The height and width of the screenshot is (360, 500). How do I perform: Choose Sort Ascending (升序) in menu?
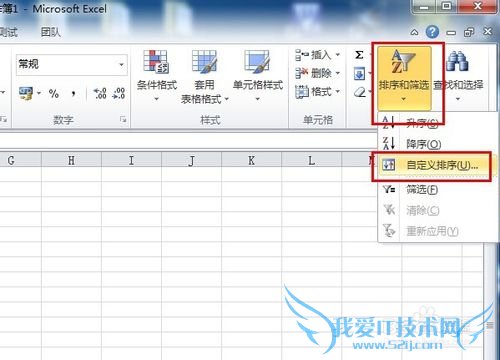click(x=437, y=123)
